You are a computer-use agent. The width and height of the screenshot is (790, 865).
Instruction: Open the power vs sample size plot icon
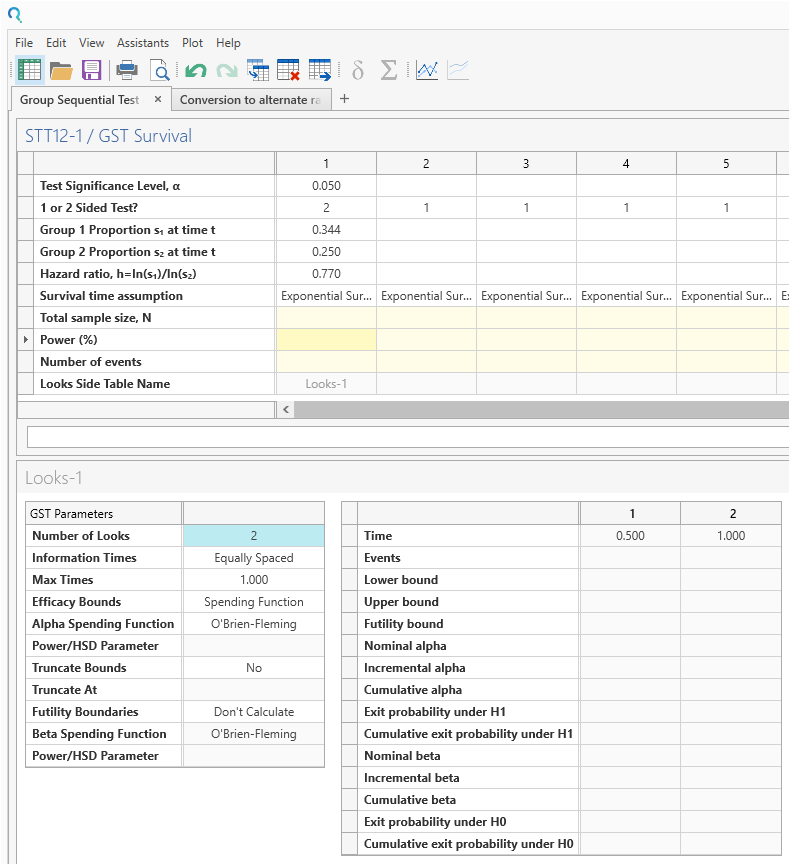427,70
